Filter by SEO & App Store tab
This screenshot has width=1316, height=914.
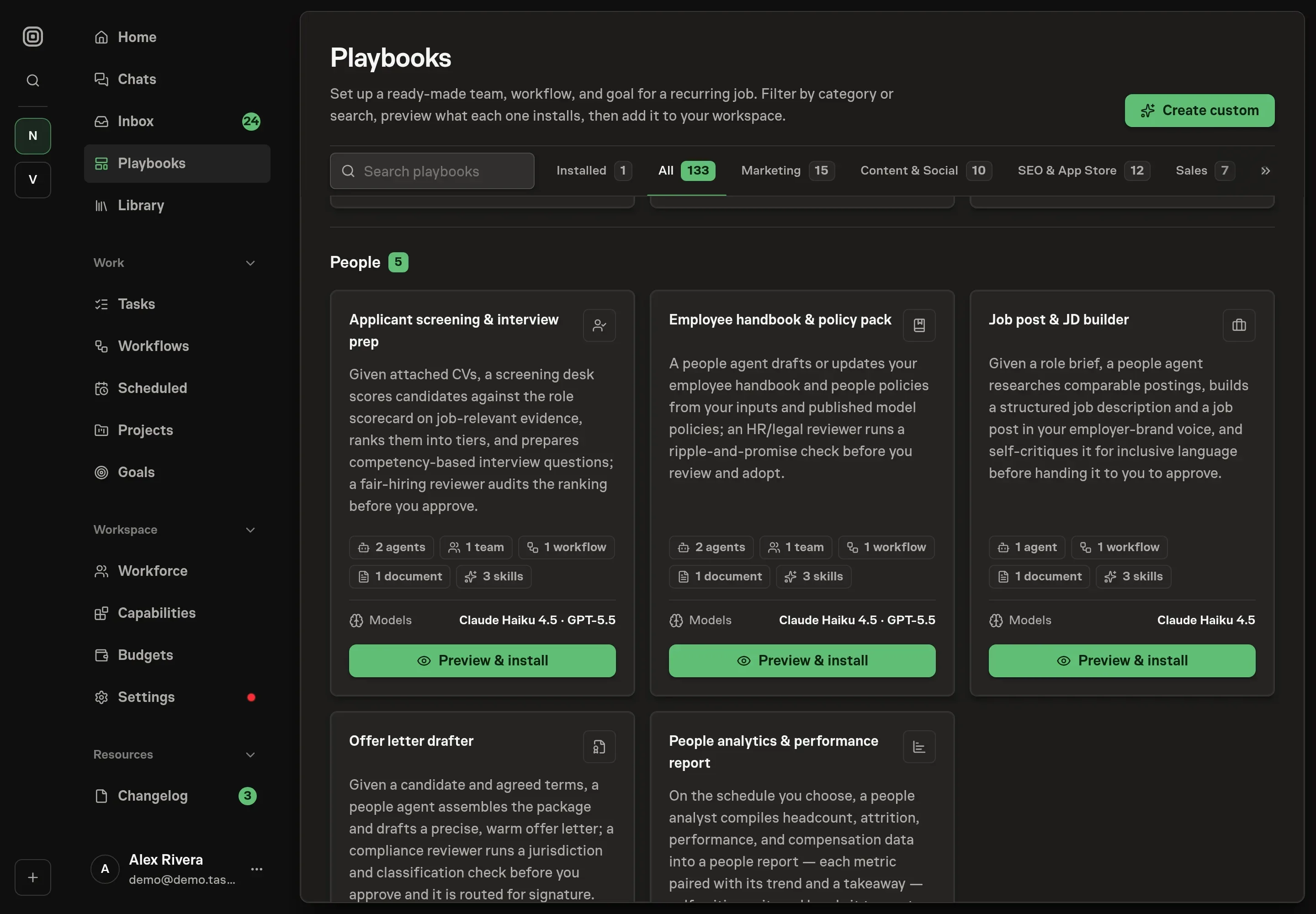(1083, 170)
